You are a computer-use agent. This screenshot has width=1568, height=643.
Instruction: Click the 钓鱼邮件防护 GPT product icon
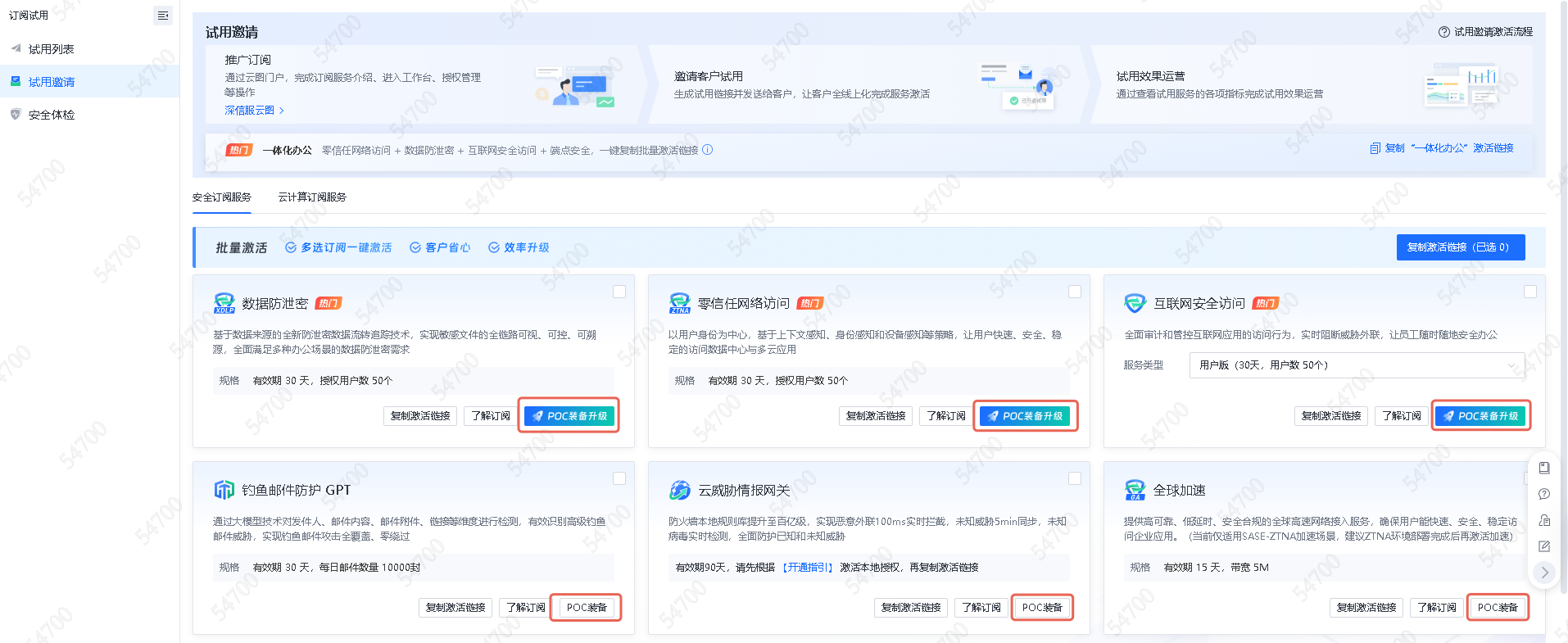click(x=224, y=490)
